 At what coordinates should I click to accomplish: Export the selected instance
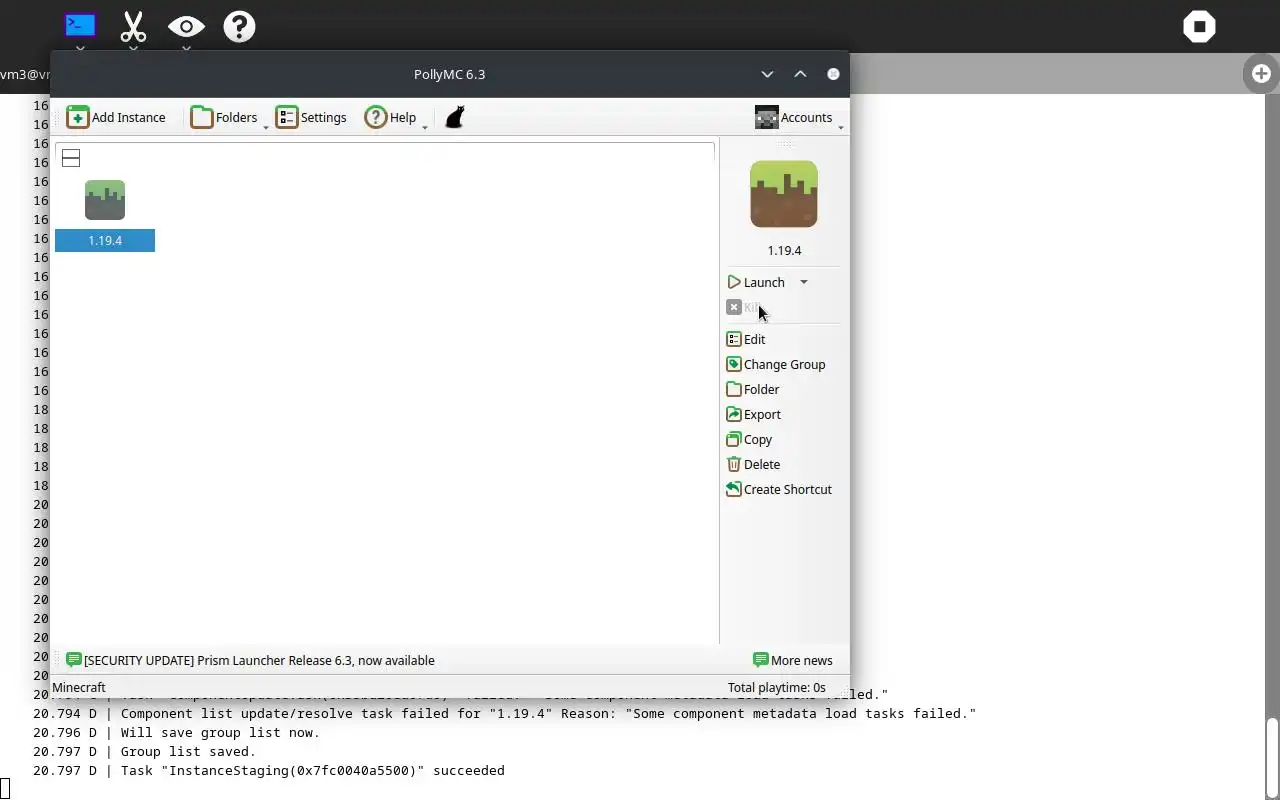tap(754, 414)
